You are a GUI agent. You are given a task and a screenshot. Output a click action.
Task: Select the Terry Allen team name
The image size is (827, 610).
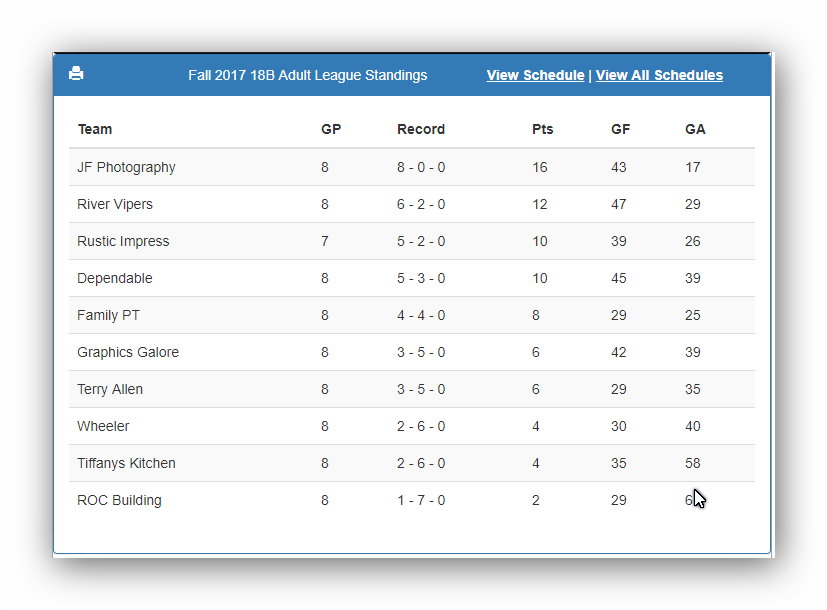(110, 389)
